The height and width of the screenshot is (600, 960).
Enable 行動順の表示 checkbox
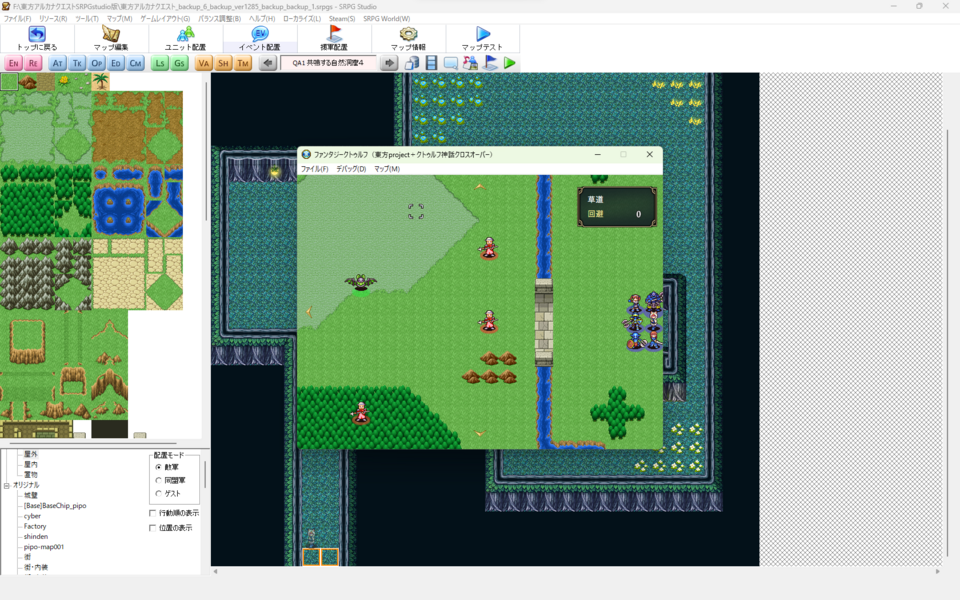[x=153, y=513]
